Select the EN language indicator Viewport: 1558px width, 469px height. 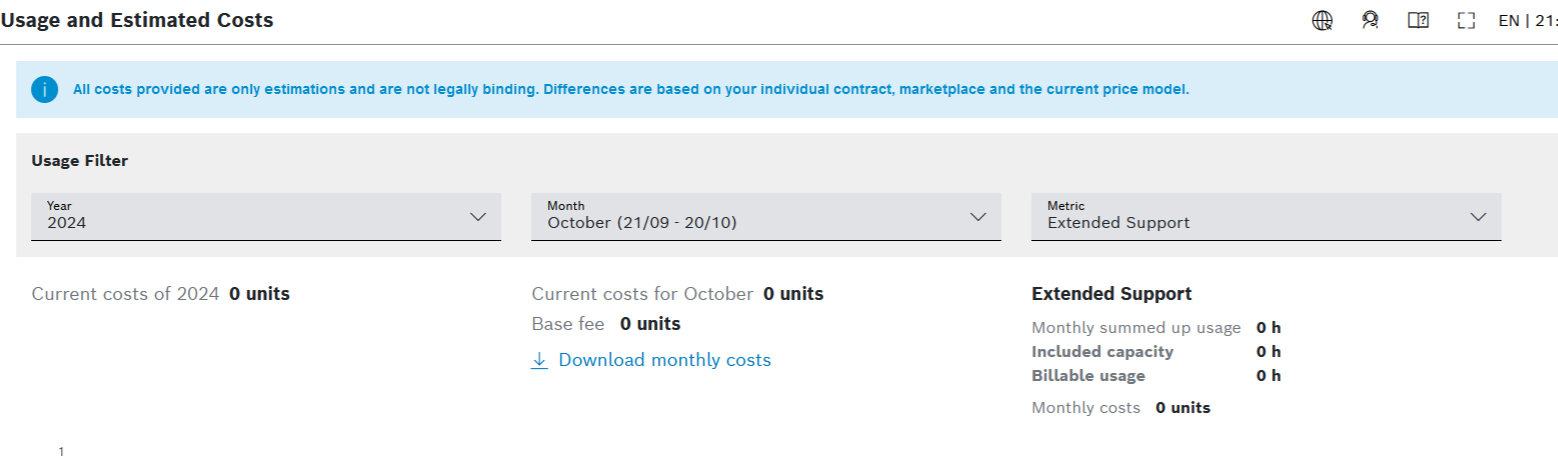pyautogui.click(x=1508, y=20)
